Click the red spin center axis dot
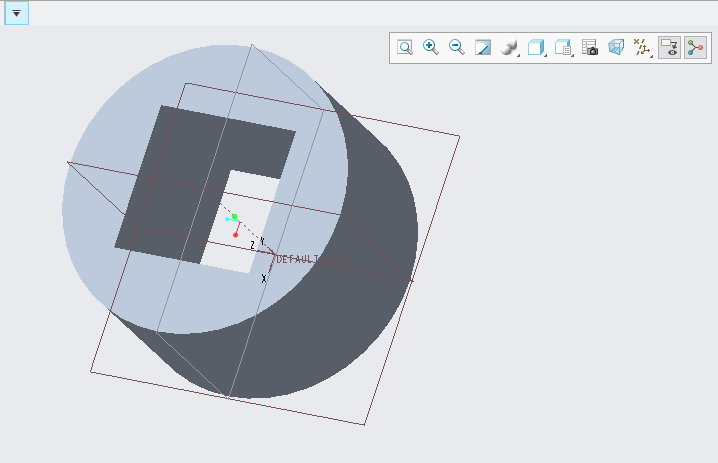 coord(236,234)
